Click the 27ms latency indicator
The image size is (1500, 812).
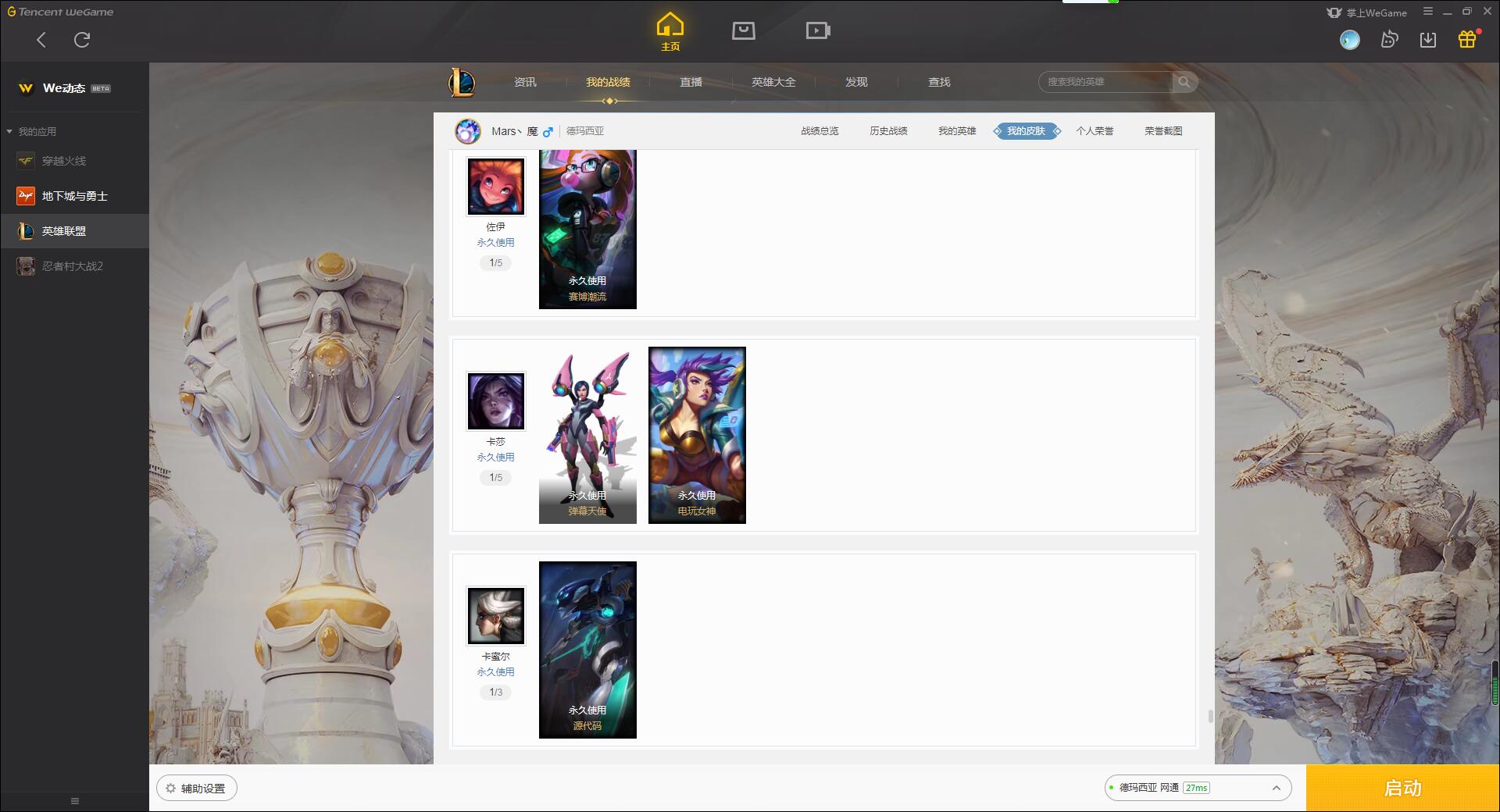(1196, 788)
